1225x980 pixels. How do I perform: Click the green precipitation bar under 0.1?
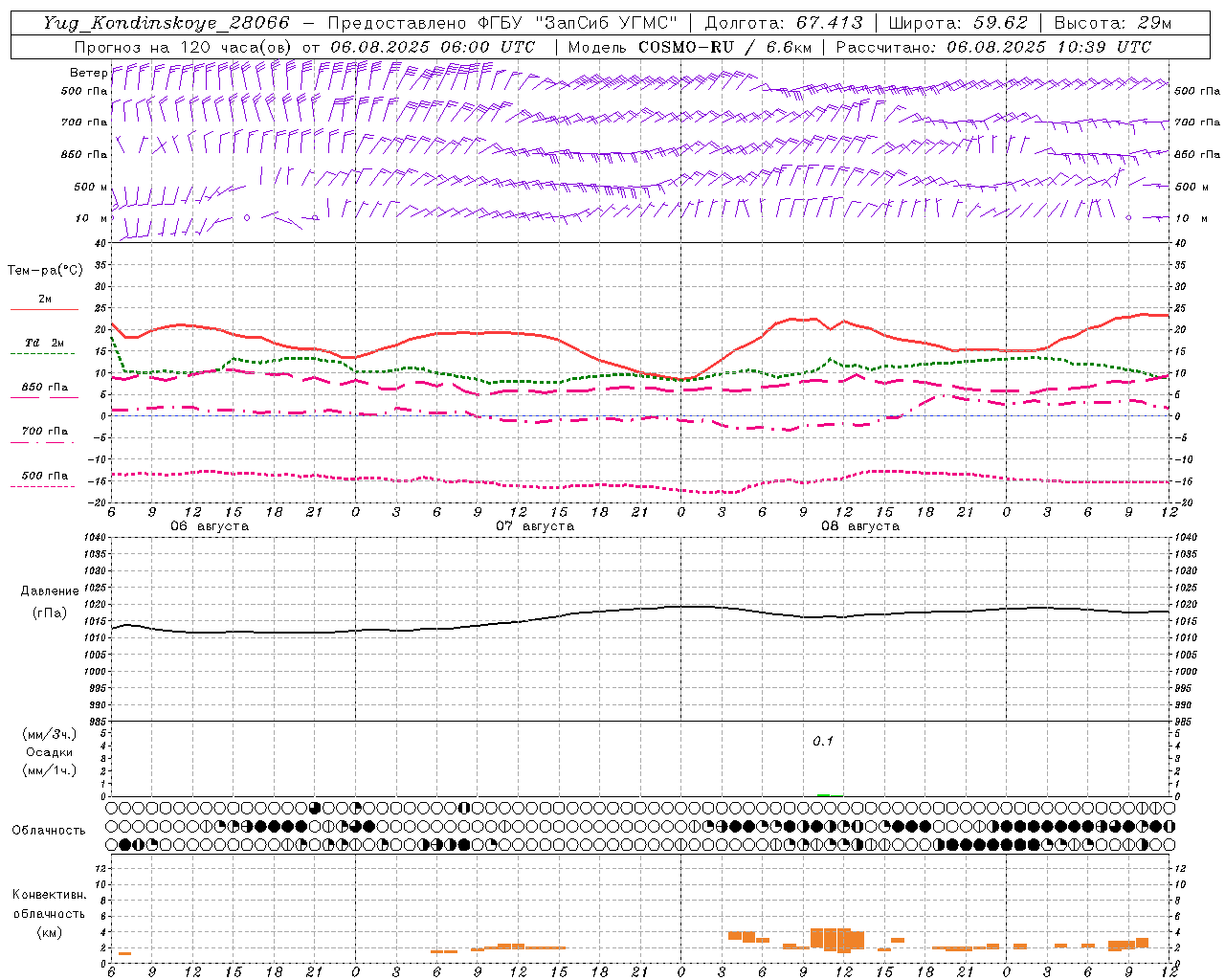tap(823, 795)
